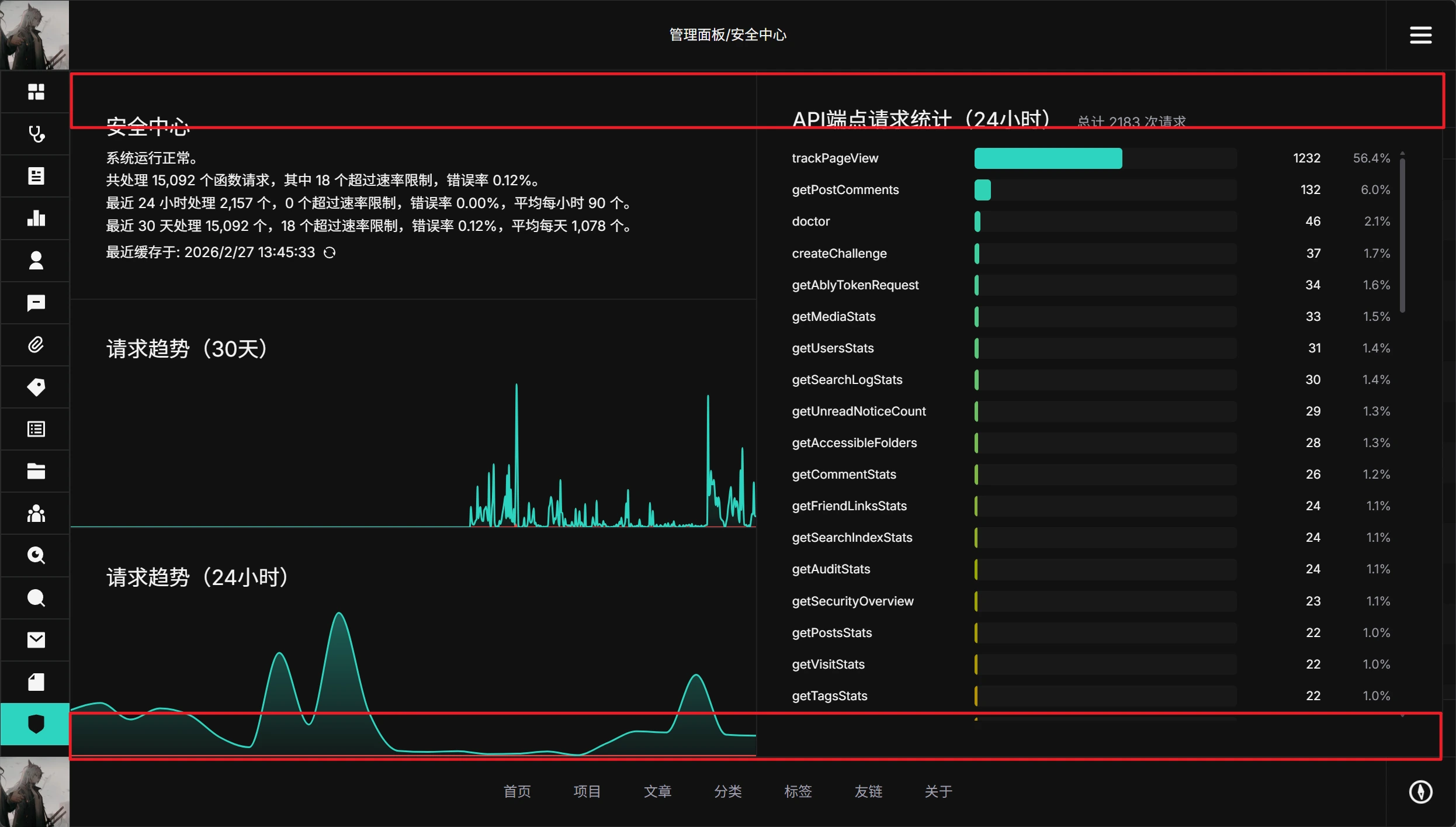The width and height of the screenshot is (1456, 827).
Task: Select 标签 in footer navigation
Action: coord(798,791)
